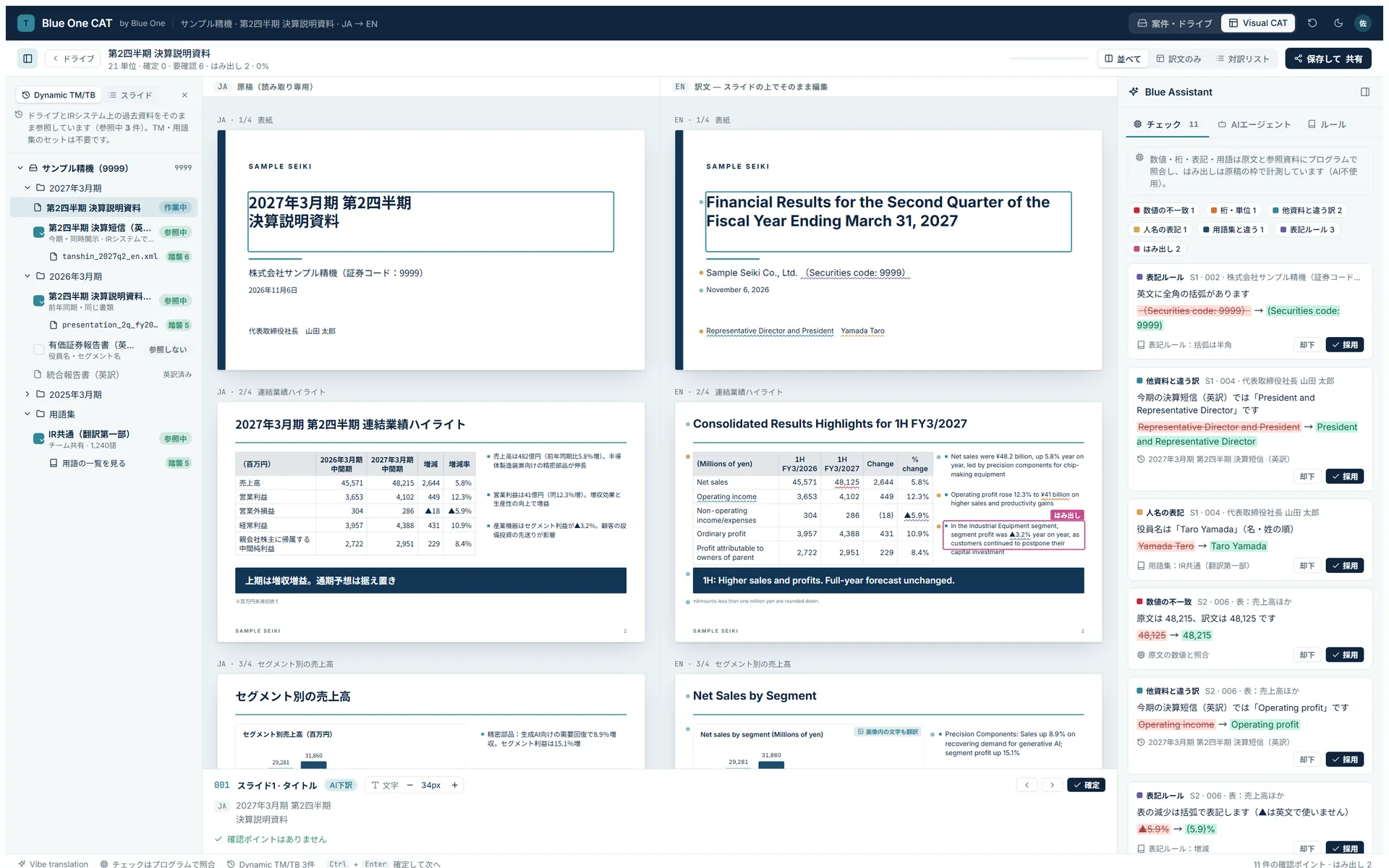Screen dimensions: 1389x868
Task: Decrease font size minus button
Action: pyautogui.click(x=409, y=785)
